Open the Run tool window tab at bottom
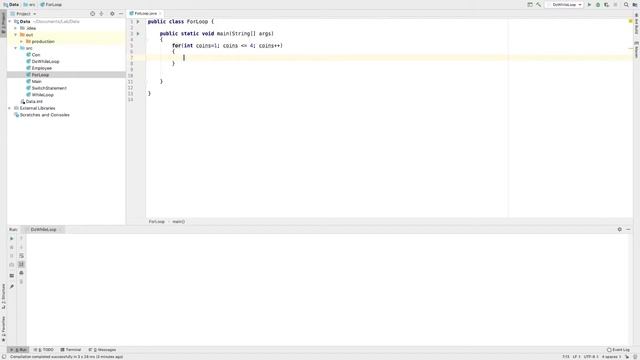640x360 pixels. [18, 350]
